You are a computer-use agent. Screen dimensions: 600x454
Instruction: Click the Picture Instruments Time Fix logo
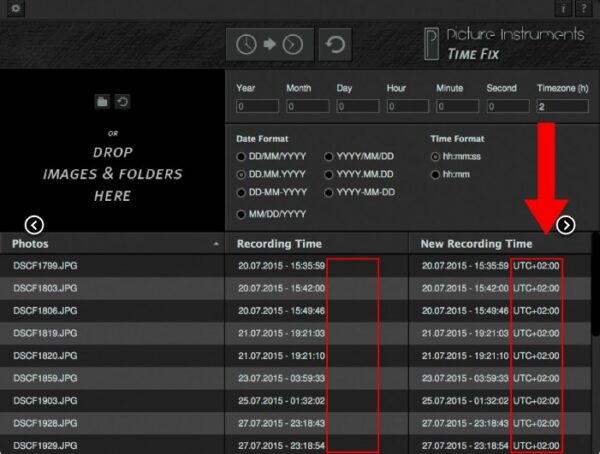tap(504, 44)
